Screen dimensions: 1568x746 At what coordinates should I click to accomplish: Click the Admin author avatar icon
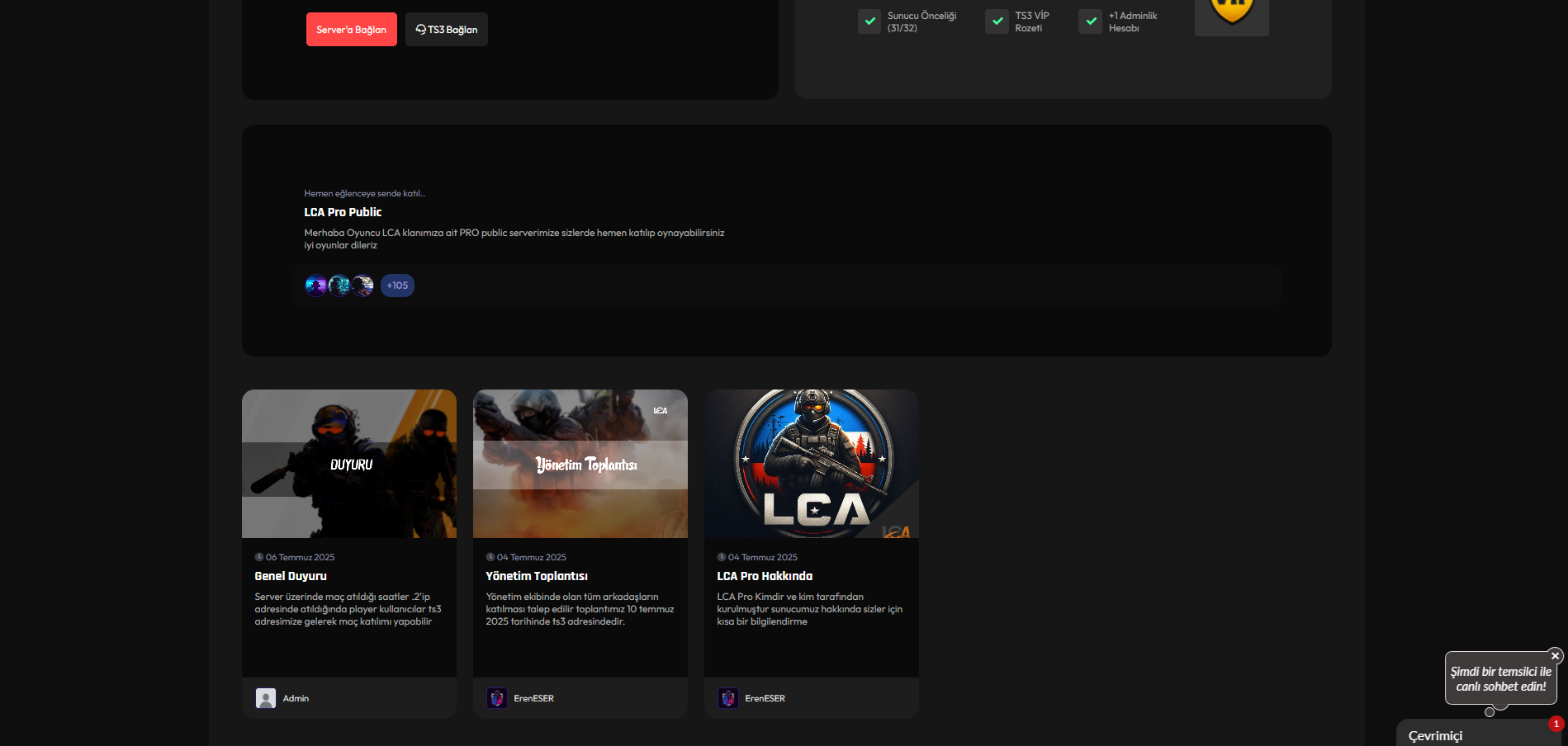coord(266,698)
